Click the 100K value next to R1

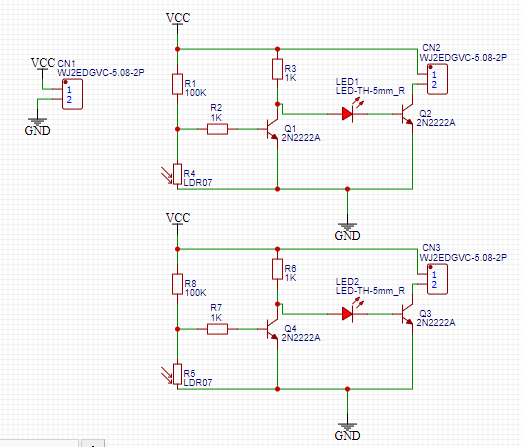coord(196,93)
